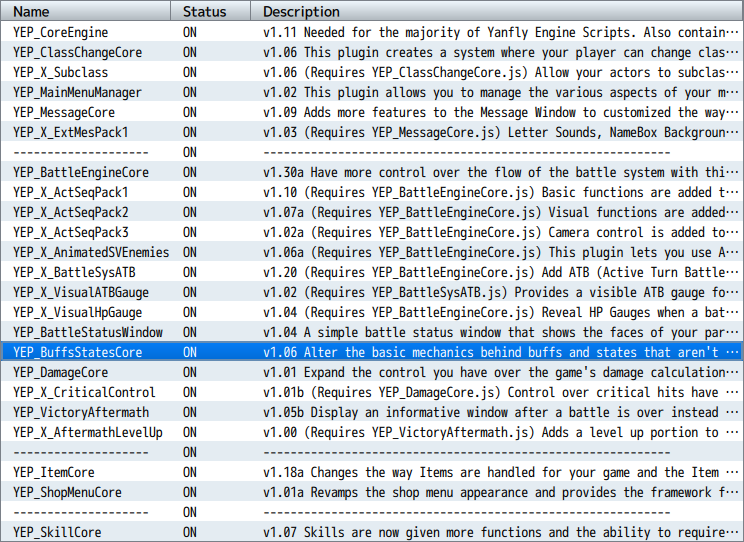Select YEP_X_Subclass in the list
Screen dimensions: 744x542
(x=372, y=72)
